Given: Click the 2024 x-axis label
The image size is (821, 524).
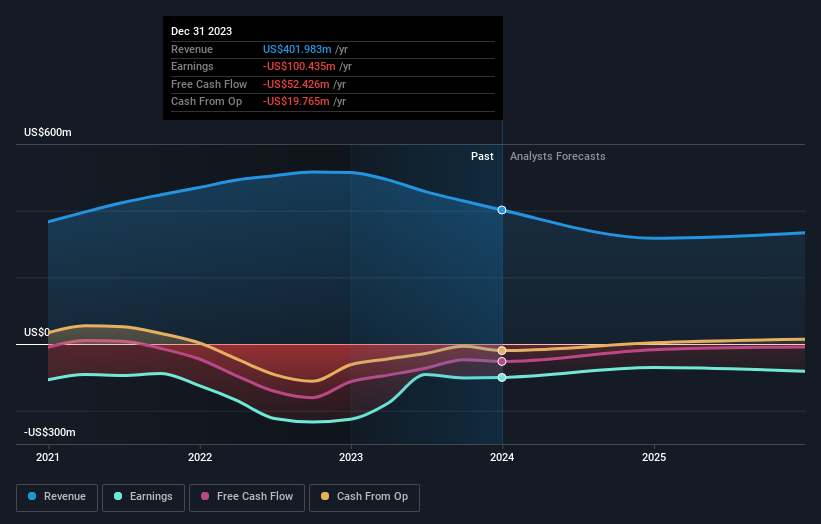Looking at the screenshot, I should click(502, 458).
